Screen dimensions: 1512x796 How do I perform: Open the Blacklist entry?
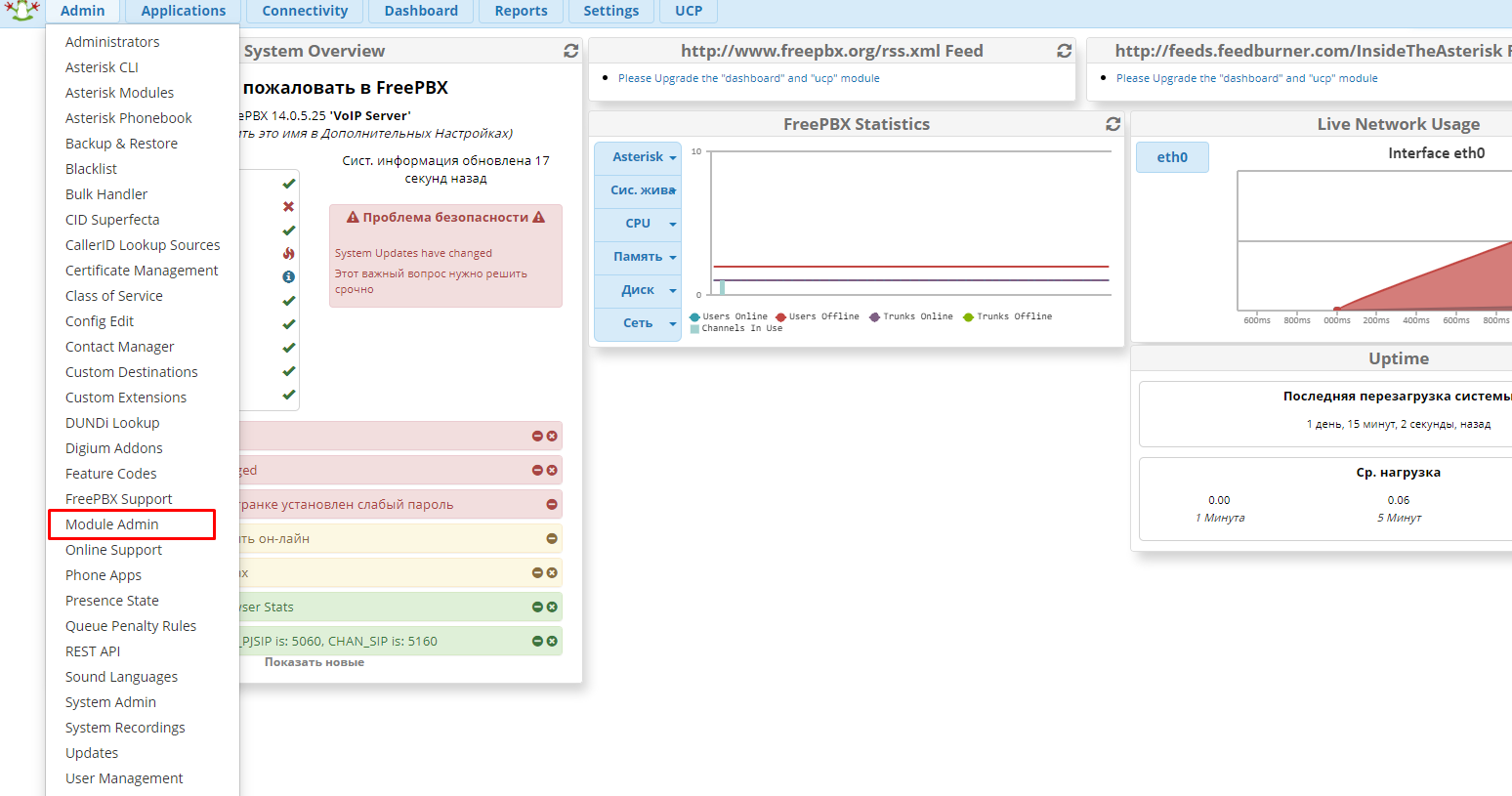[x=91, y=169]
